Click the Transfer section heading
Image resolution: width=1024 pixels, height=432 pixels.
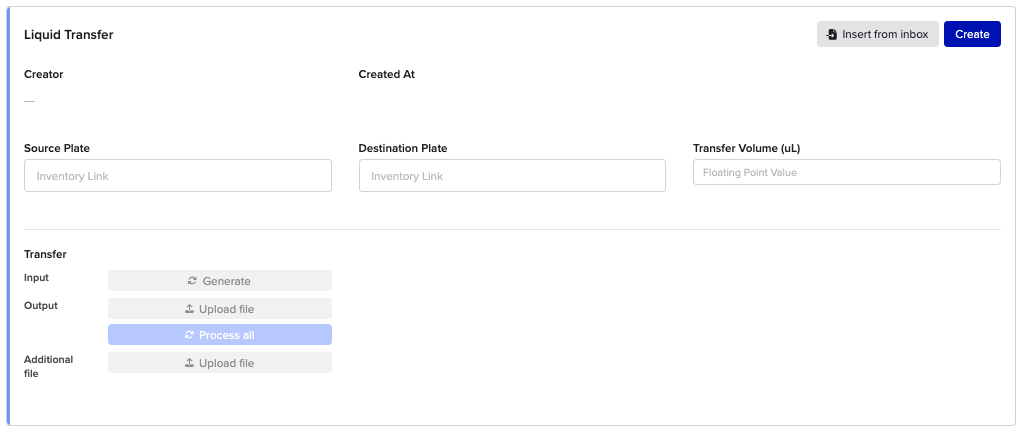(45, 254)
